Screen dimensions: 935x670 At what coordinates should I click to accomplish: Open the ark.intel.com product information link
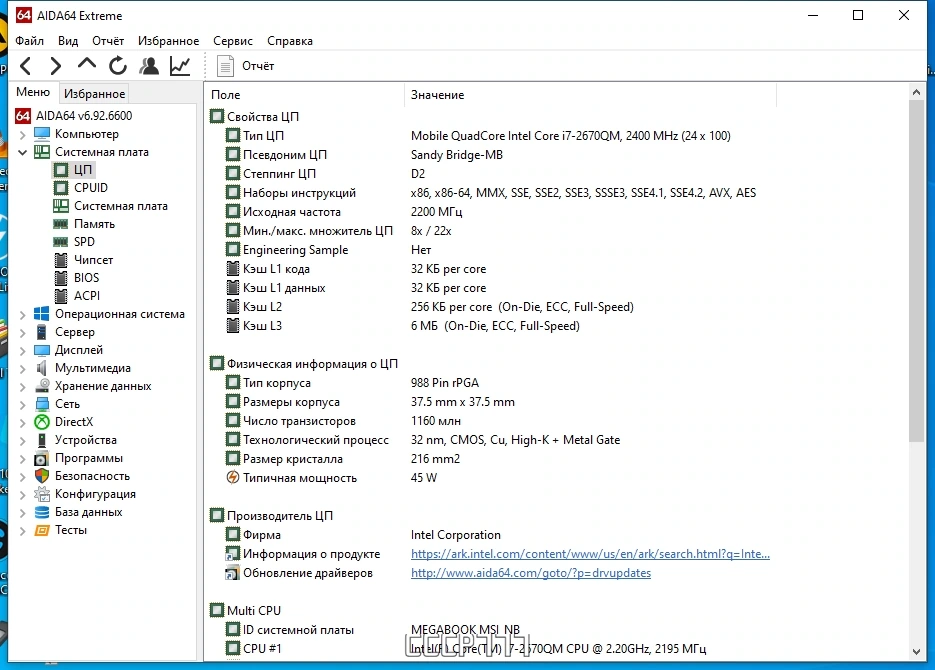pos(590,554)
